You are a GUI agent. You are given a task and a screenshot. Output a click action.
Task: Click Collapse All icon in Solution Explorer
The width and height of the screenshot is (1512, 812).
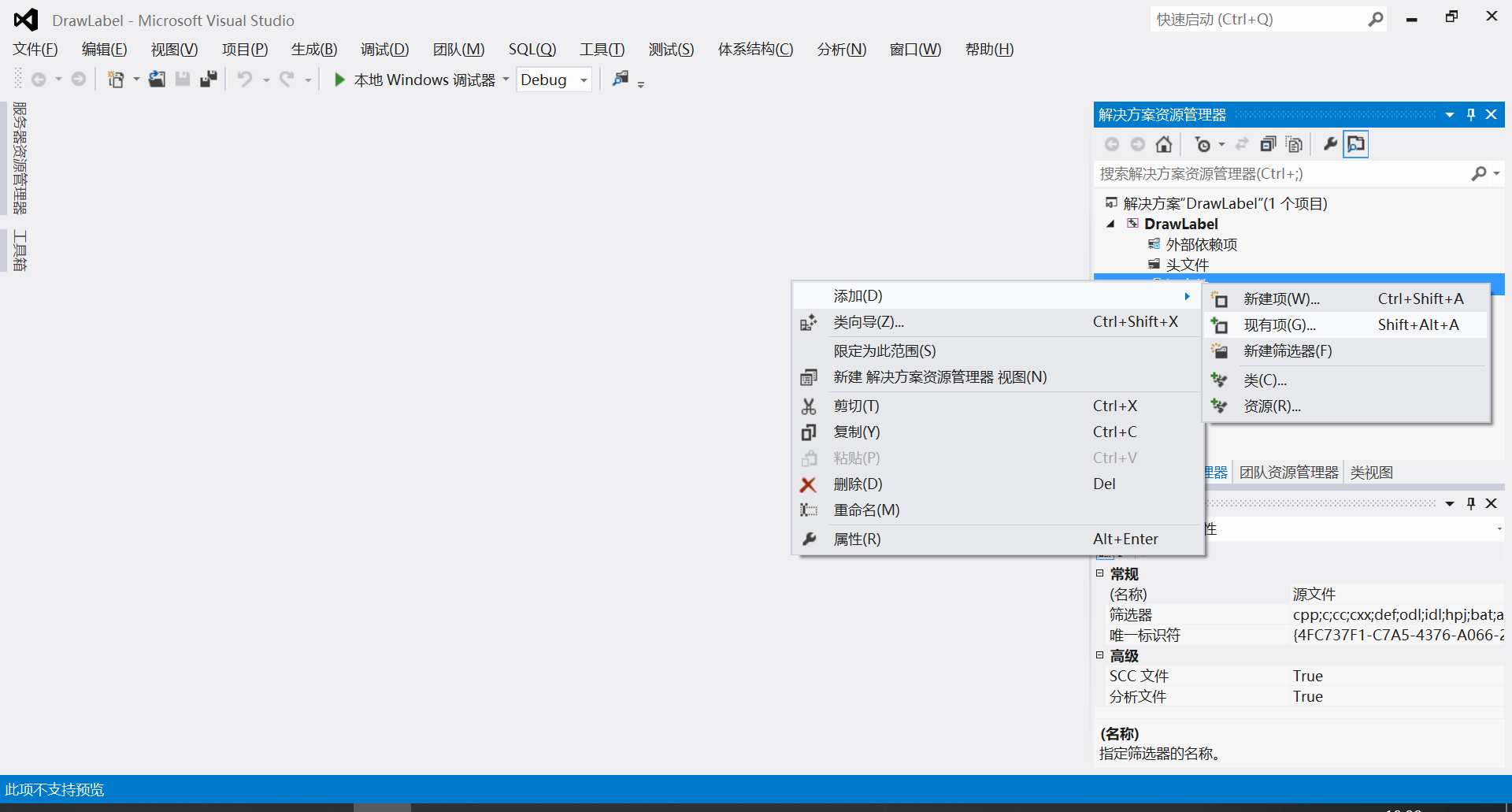[1268, 144]
